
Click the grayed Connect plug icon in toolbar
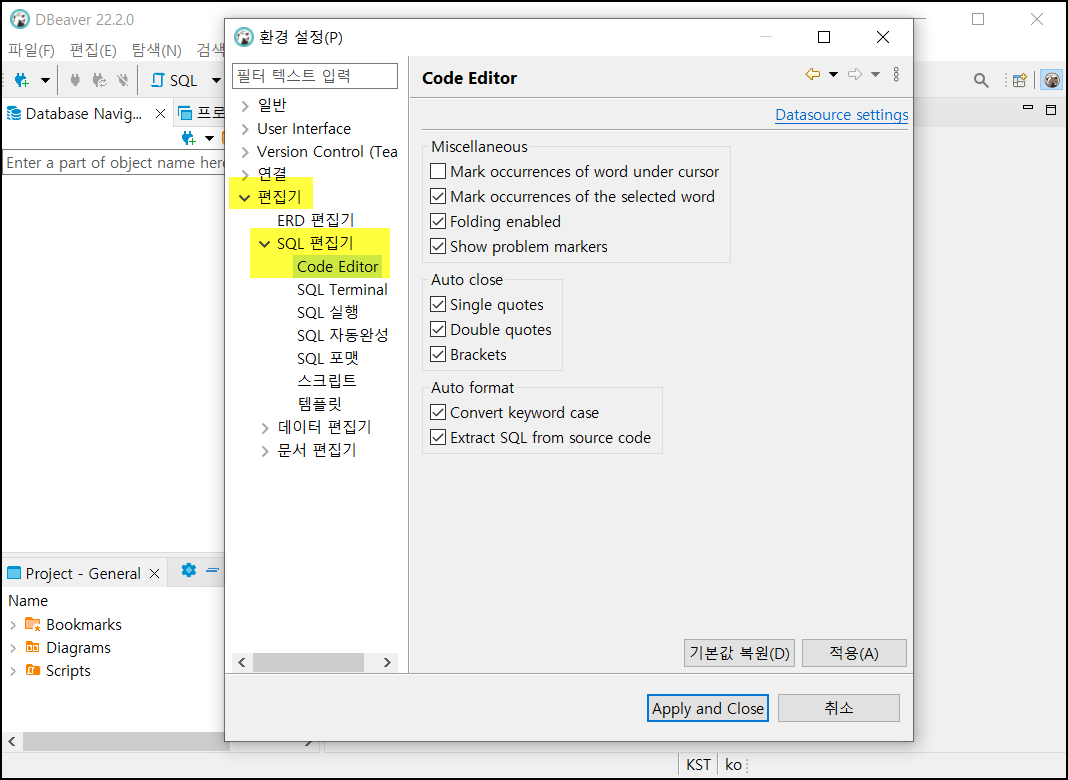point(75,80)
